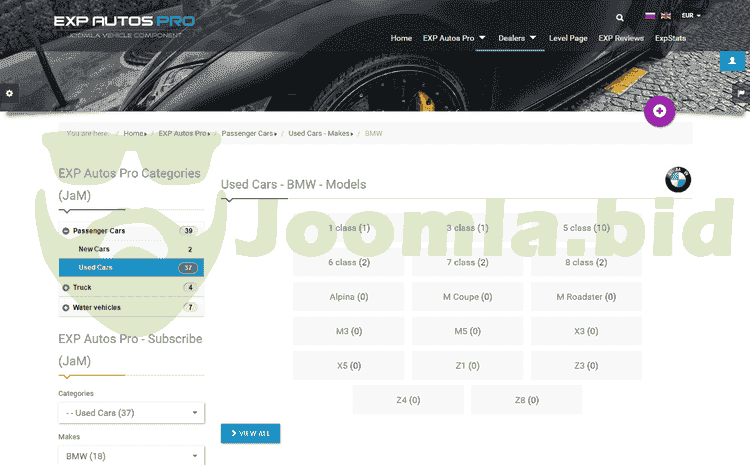Select the Z8 (0) model
The width and height of the screenshot is (750, 465).
coord(527,400)
